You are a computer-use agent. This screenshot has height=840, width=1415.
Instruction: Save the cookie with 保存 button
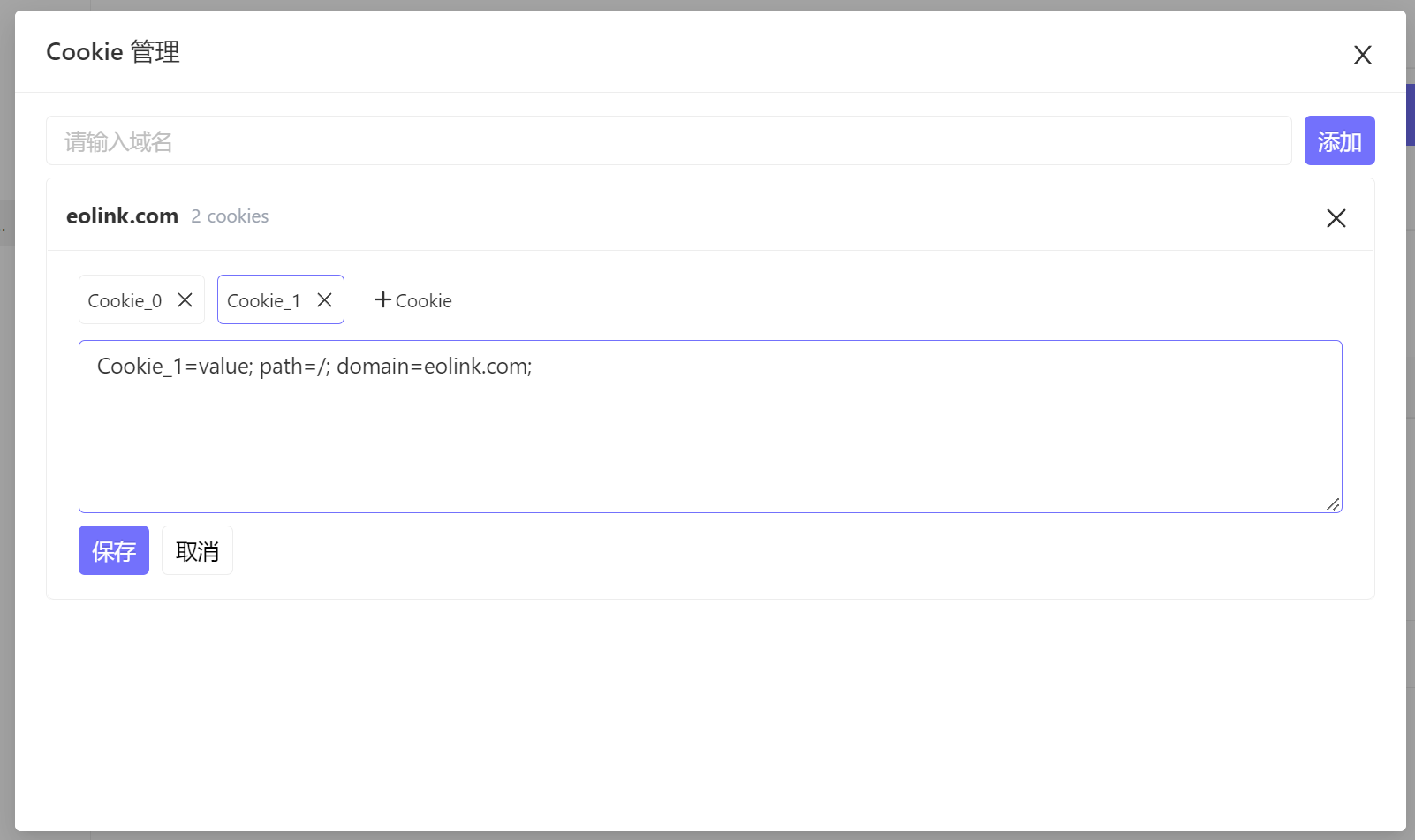pos(114,550)
